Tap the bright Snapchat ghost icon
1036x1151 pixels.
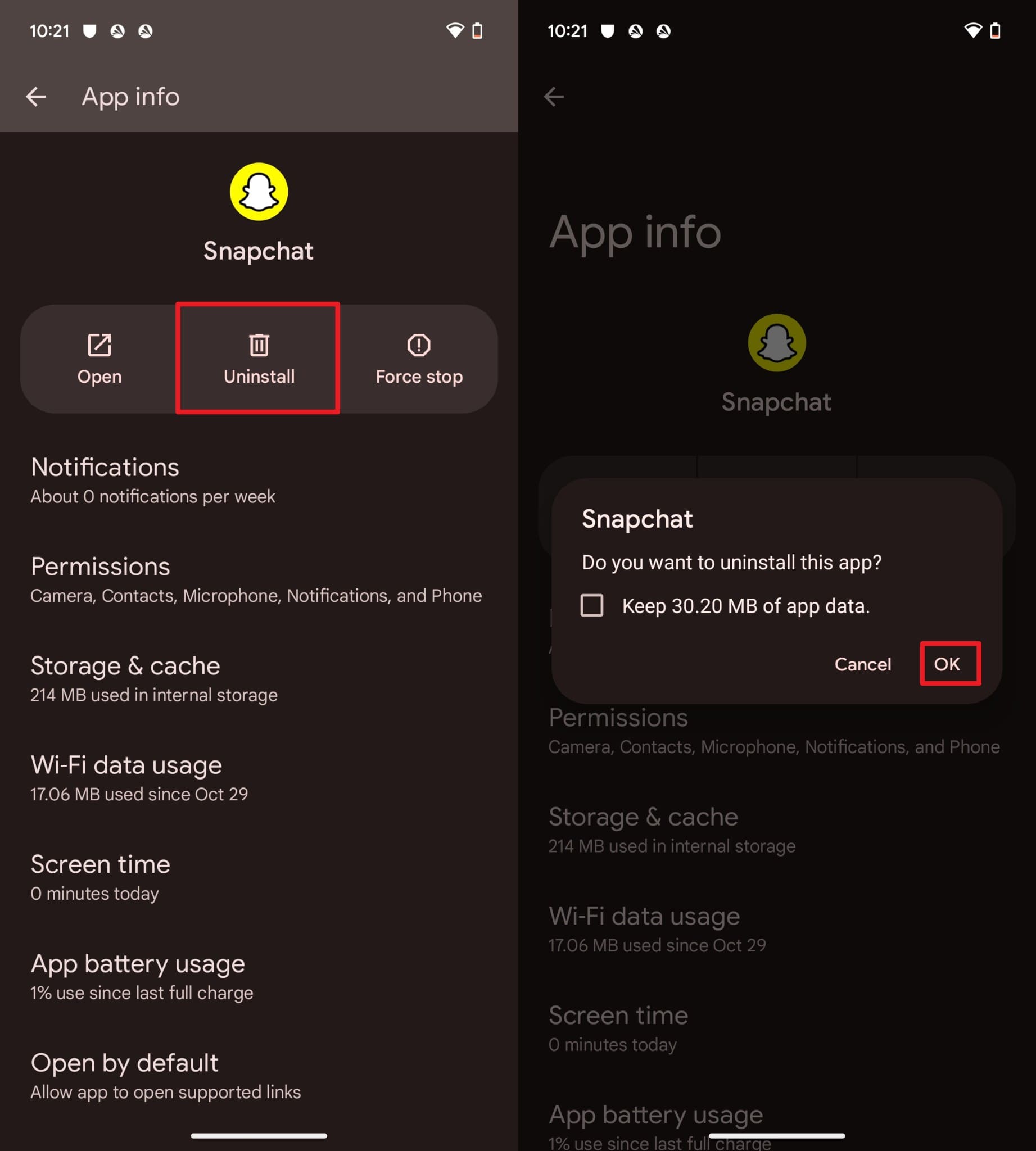point(259,192)
